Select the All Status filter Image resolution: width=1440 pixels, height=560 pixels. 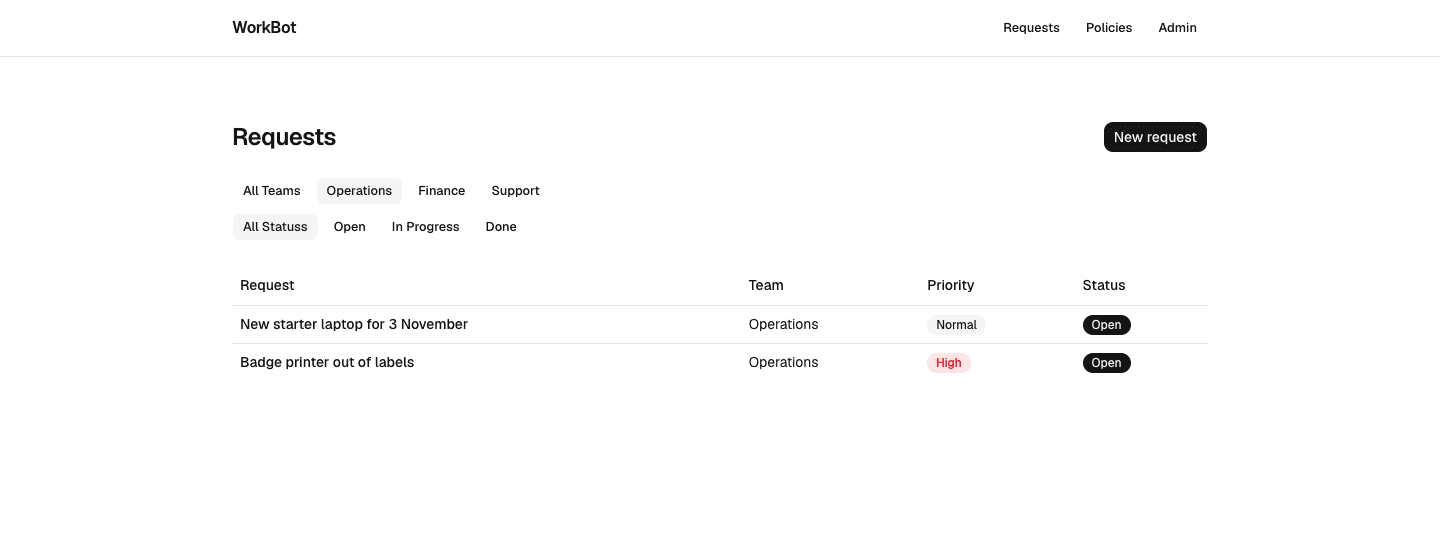coord(275,227)
